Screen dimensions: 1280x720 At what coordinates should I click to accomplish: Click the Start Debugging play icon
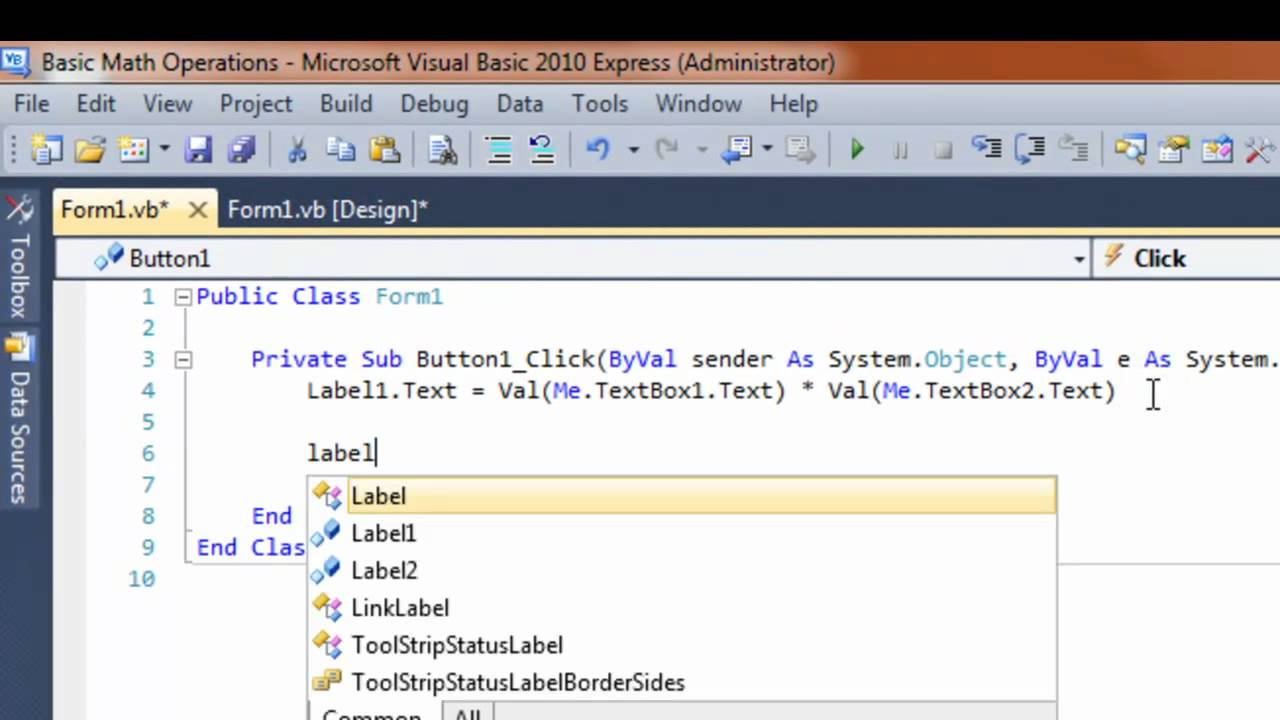click(856, 150)
